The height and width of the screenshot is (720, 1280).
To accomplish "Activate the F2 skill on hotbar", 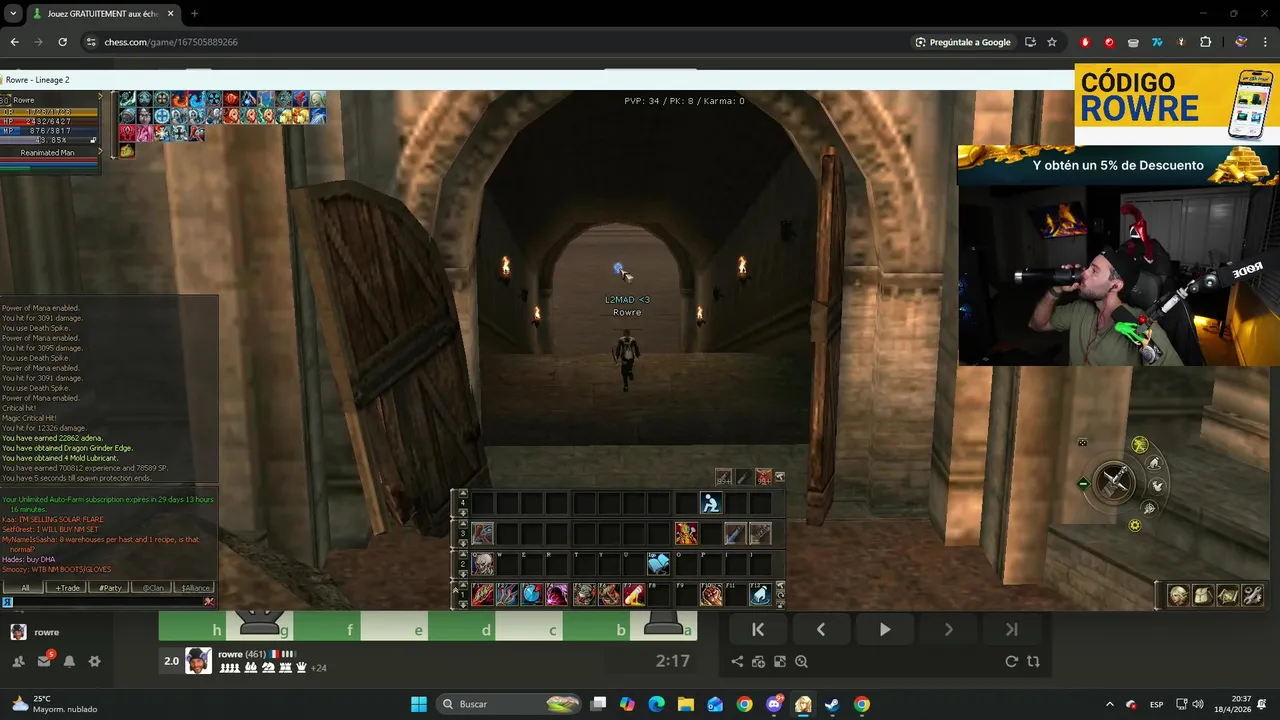I will 508,596.
